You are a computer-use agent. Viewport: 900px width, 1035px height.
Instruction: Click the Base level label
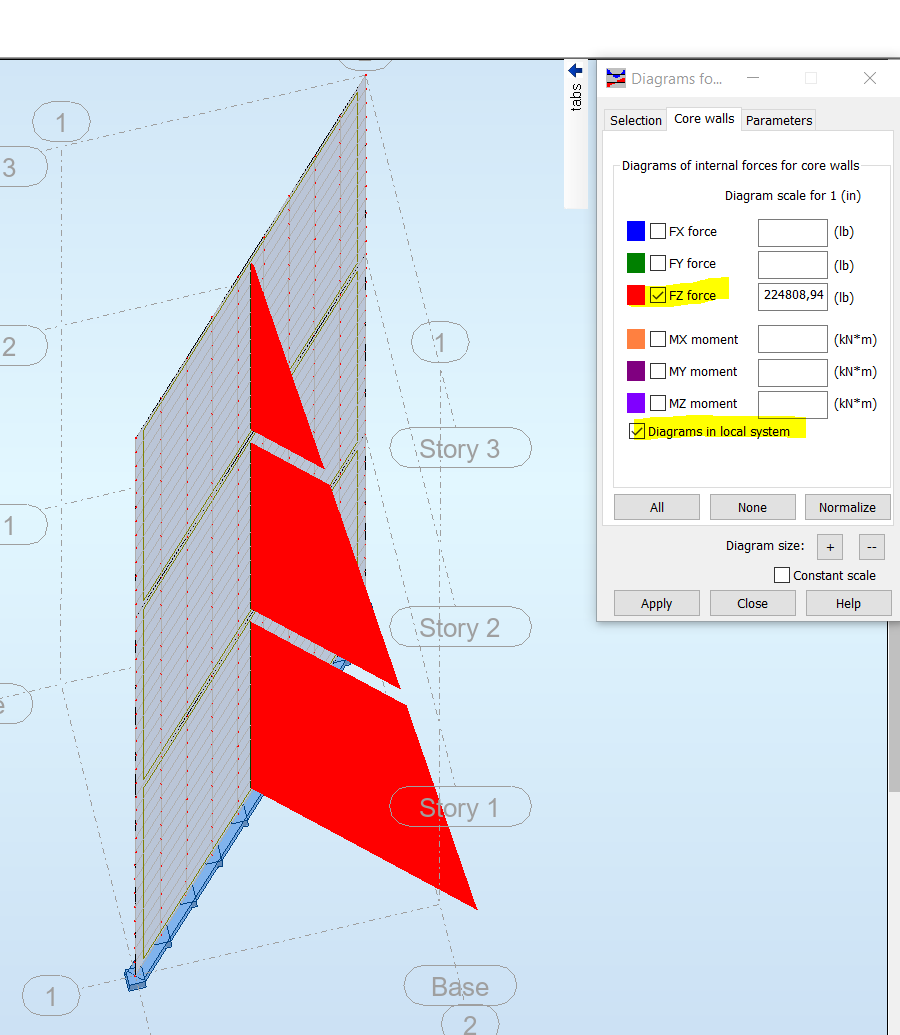tap(460, 986)
